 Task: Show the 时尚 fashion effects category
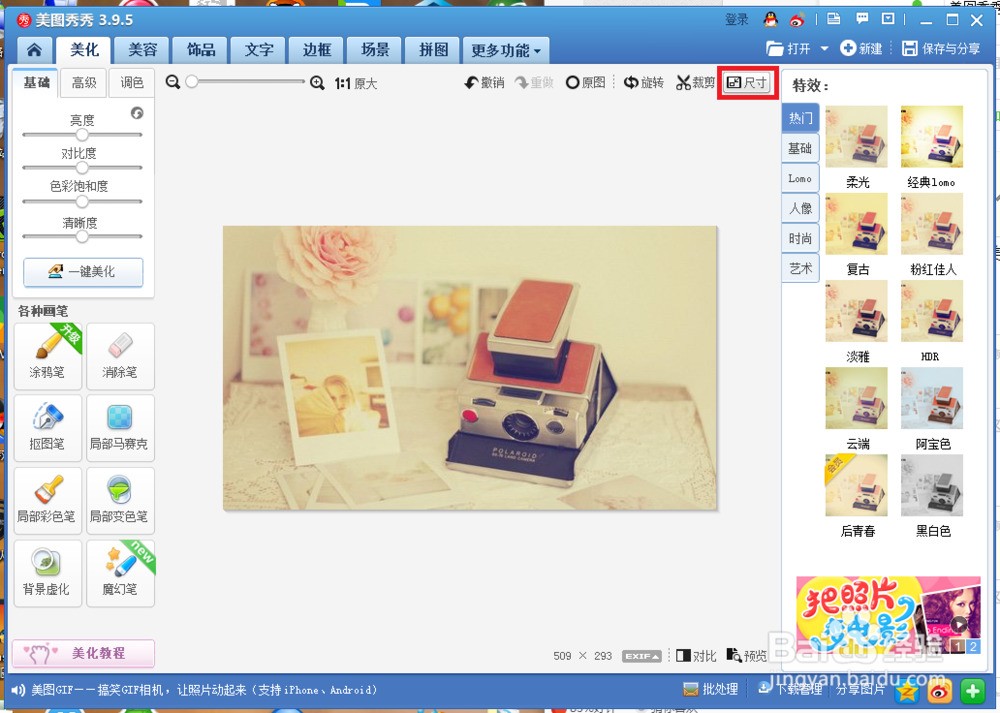[x=800, y=239]
